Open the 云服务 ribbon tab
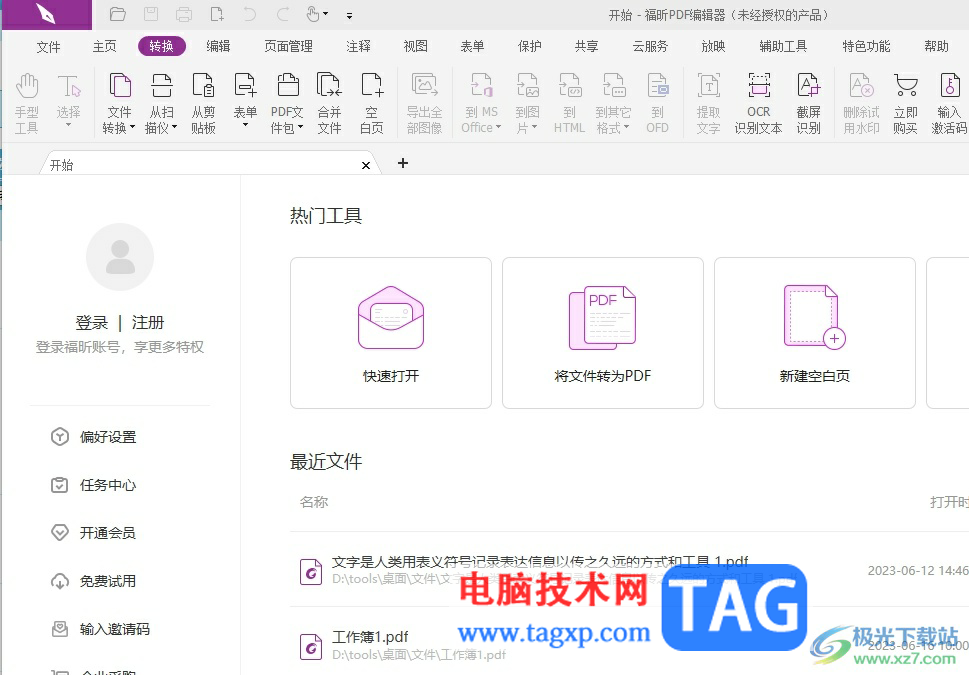The height and width of the screenshot is (675, 969). pos(650,46)
